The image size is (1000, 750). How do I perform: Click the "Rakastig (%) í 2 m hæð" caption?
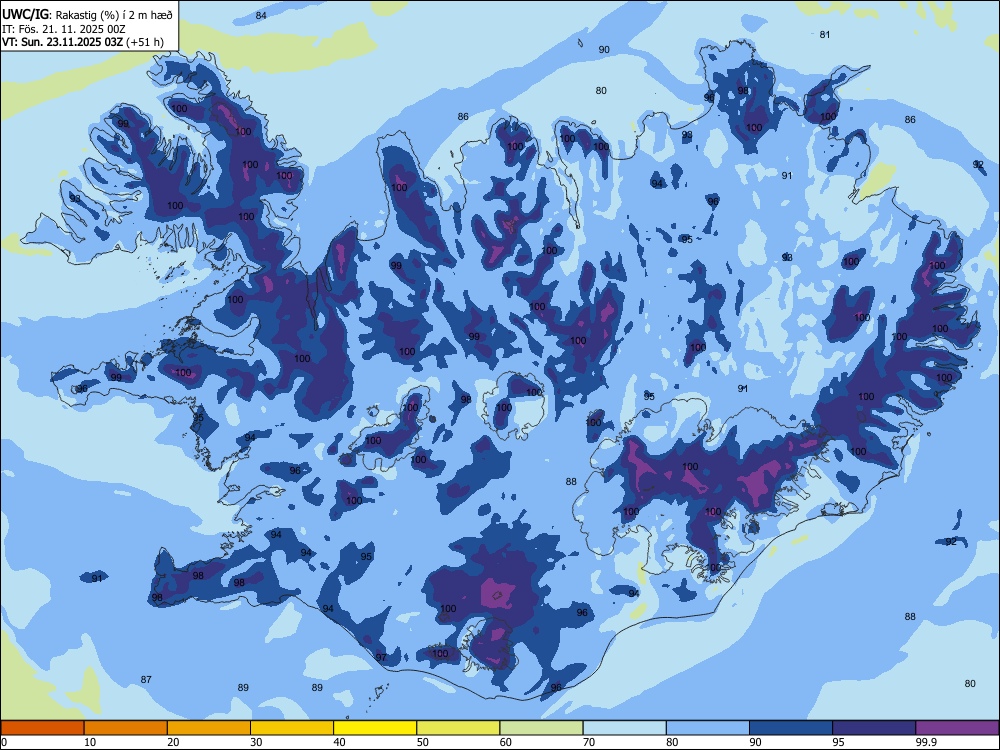click(x=114, y=15)
